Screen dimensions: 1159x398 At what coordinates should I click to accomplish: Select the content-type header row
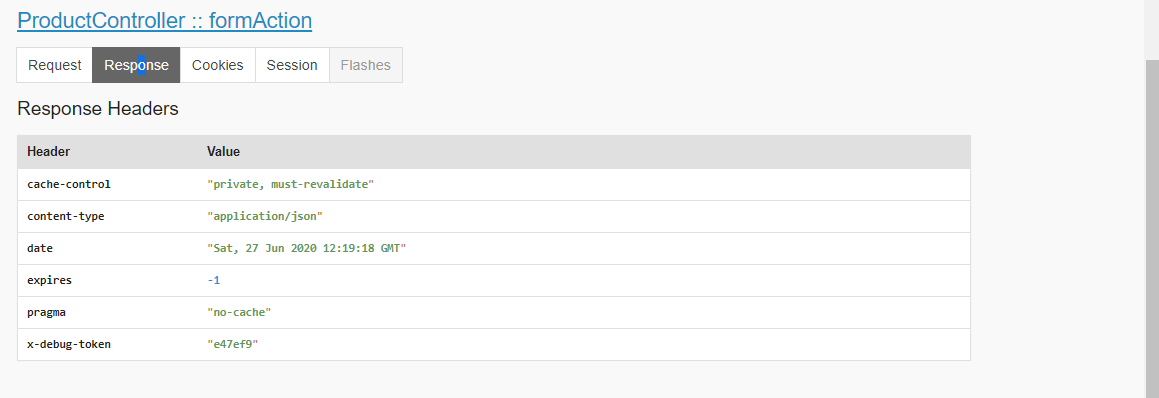coord(494,216)
